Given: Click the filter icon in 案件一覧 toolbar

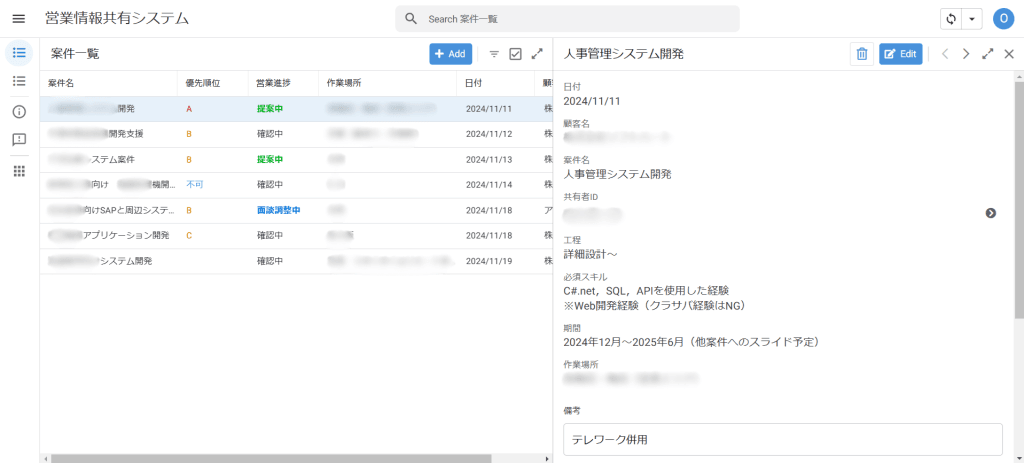Looking at the screenshot, I should (493, 54).
